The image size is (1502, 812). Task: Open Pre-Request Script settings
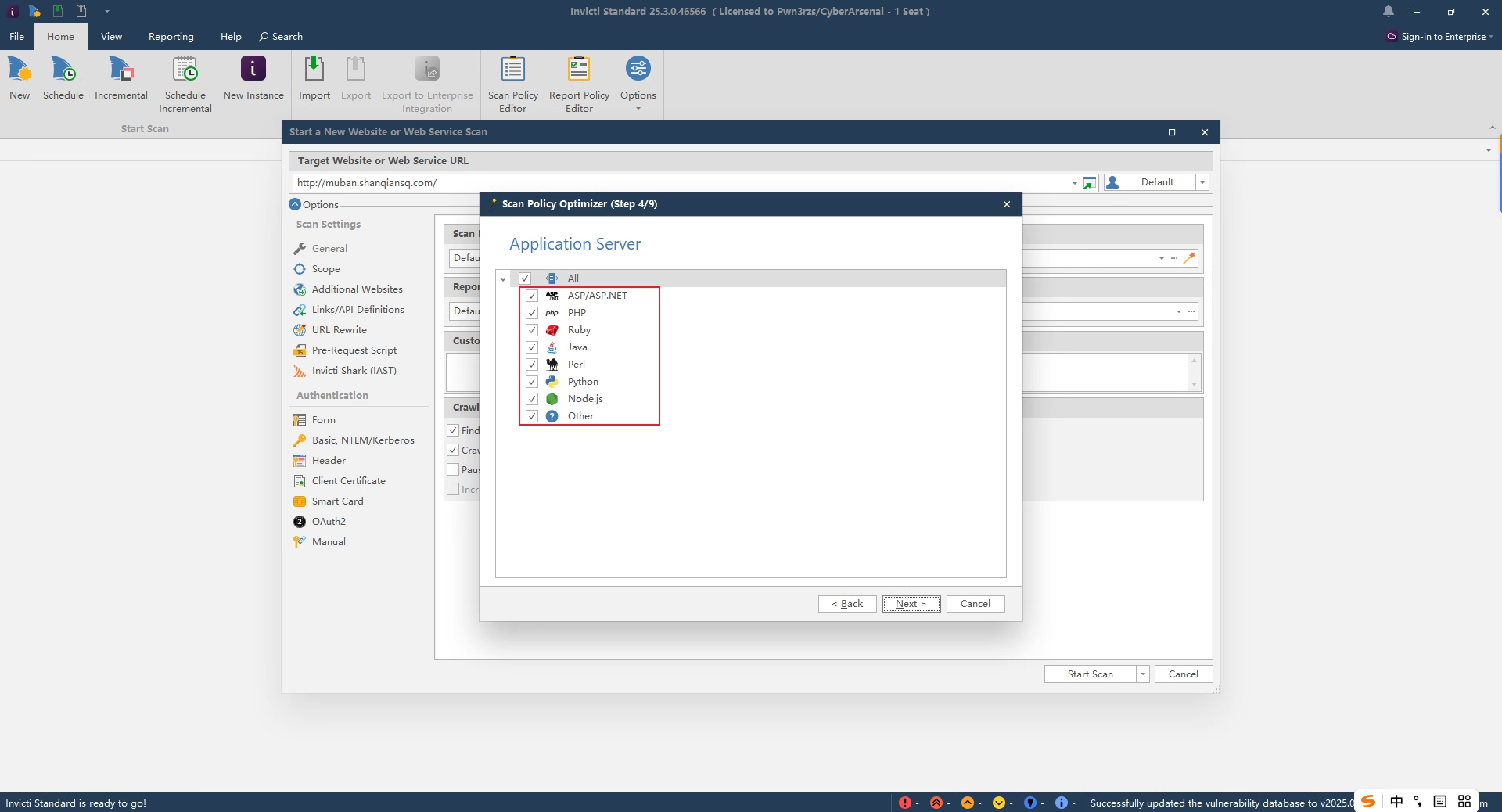pyautogui.click(x=354, y=350)
